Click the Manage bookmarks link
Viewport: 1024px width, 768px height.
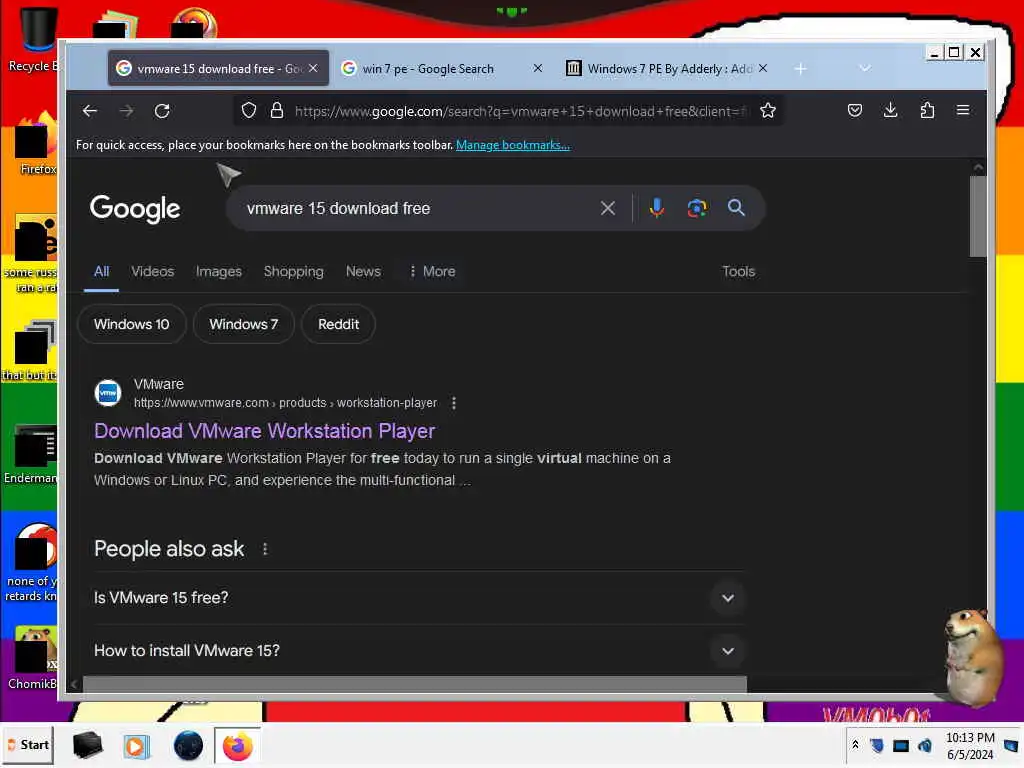pos(513,145)
